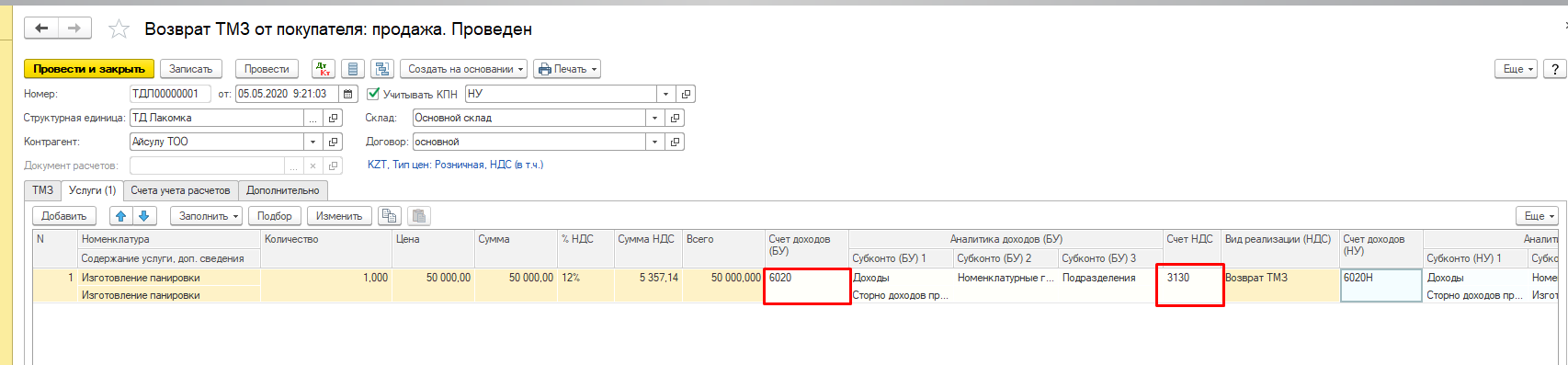Paste rows with the clipboard icon
This screenshot has height=365, width=1568.
tap(419, 216)
